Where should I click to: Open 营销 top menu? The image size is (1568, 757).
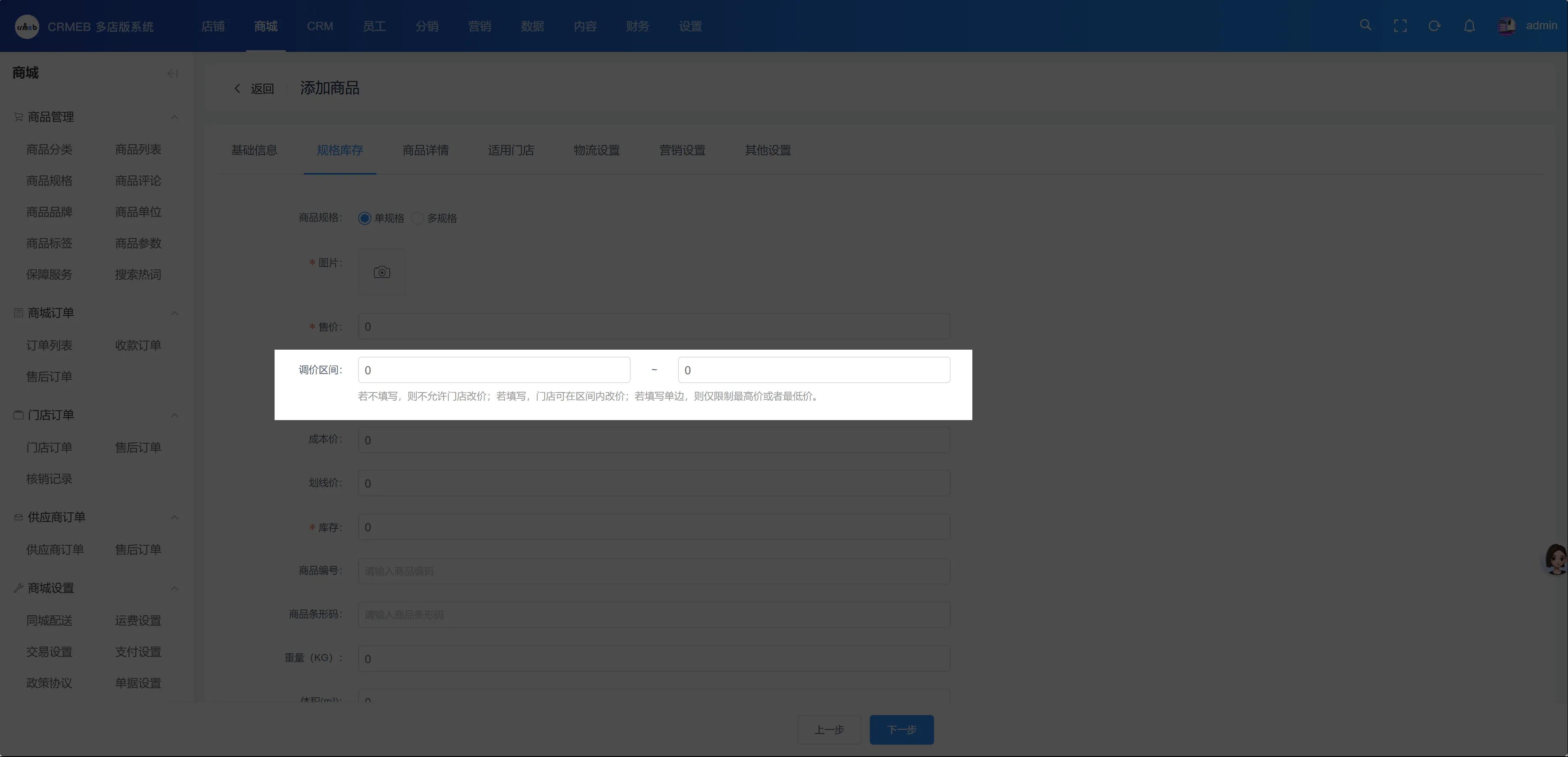[x=480, y=26]
